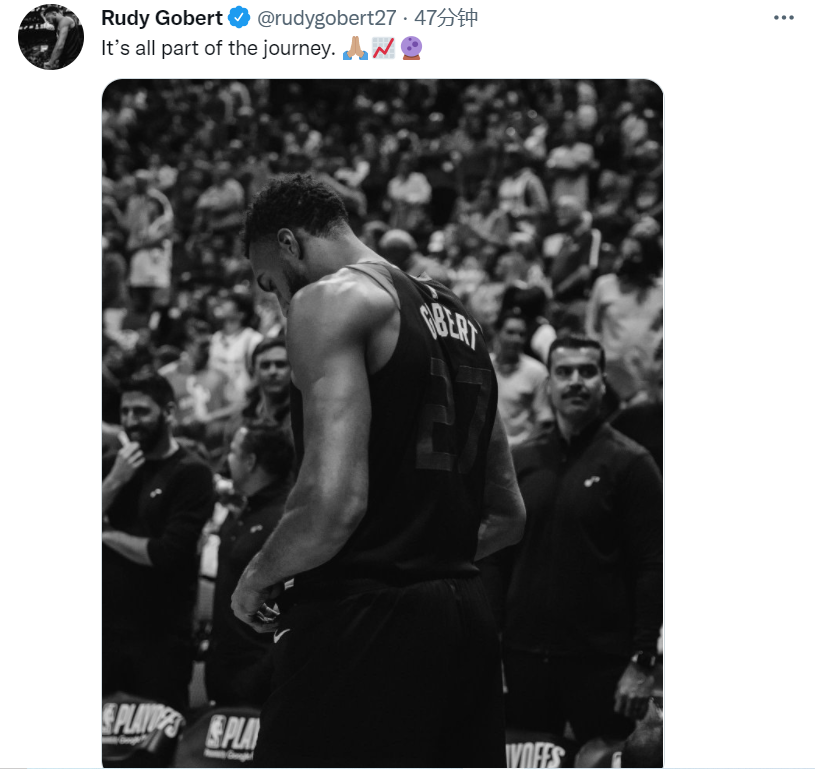Click the Rudy Gobert display name
This screenshot has width=815, height=769.
162,18
